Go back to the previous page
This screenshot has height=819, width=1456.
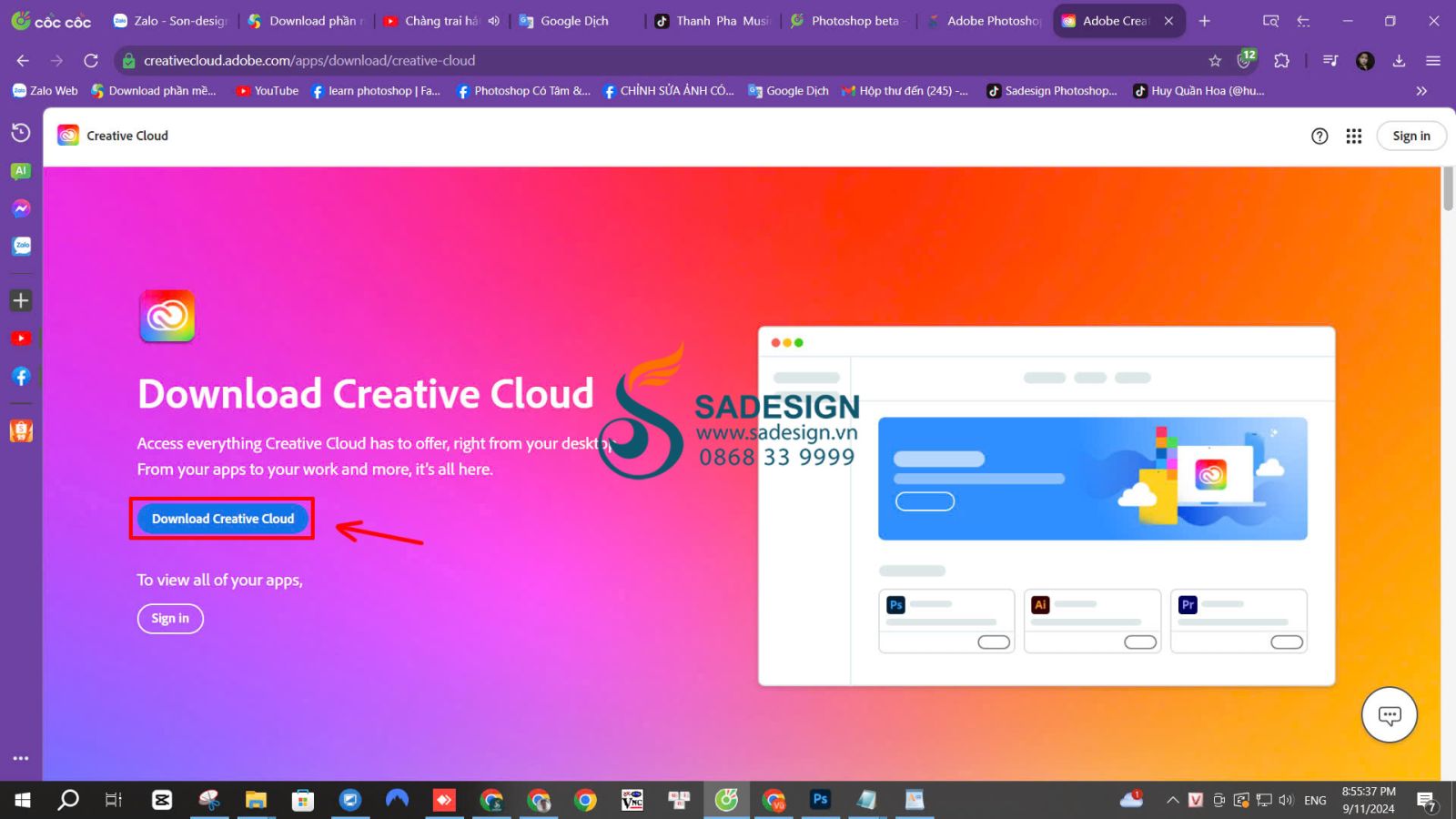click(23, 60)
